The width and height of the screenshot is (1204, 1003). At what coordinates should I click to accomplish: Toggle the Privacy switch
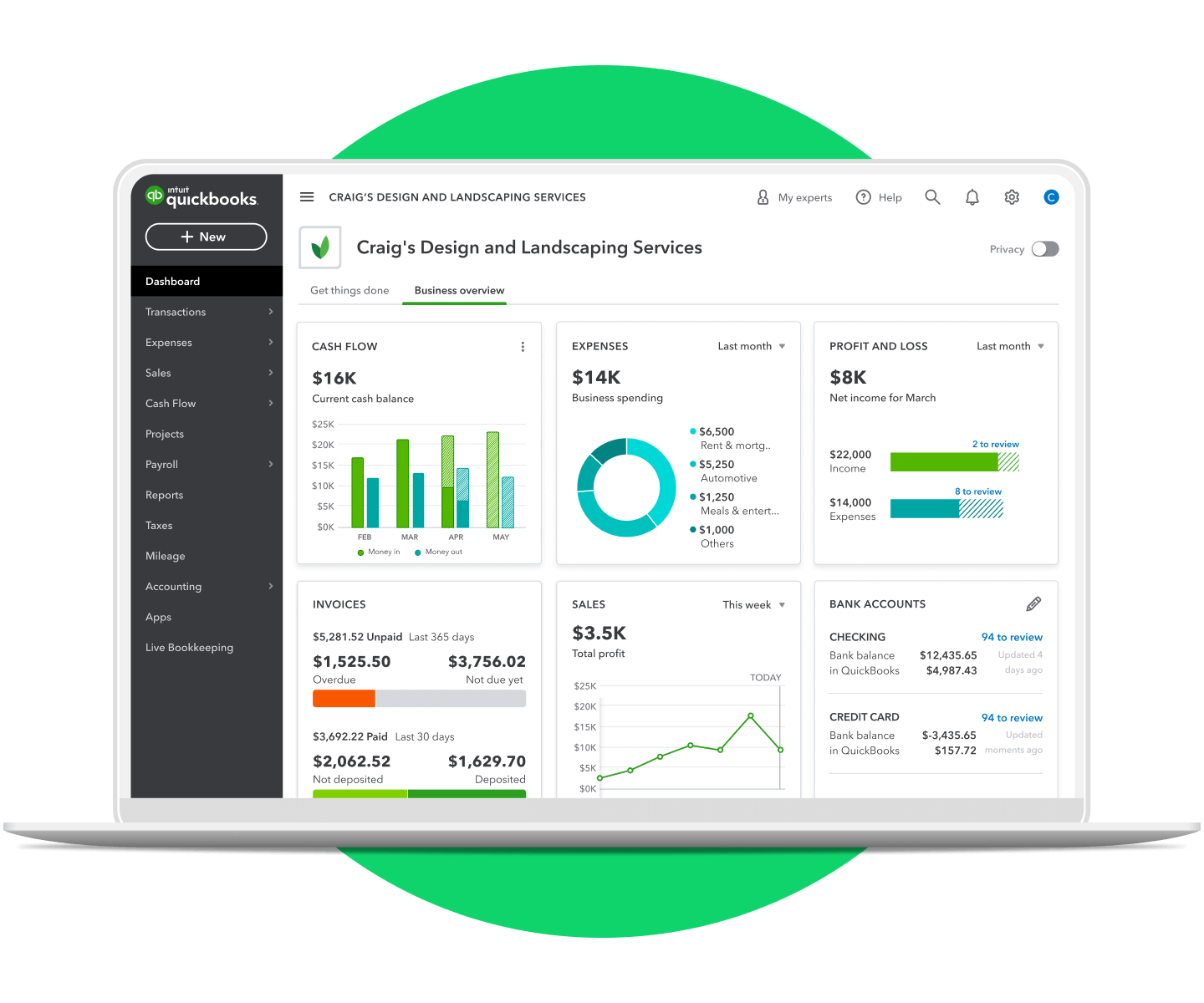pyautogui.click(x=1045, y=249)
